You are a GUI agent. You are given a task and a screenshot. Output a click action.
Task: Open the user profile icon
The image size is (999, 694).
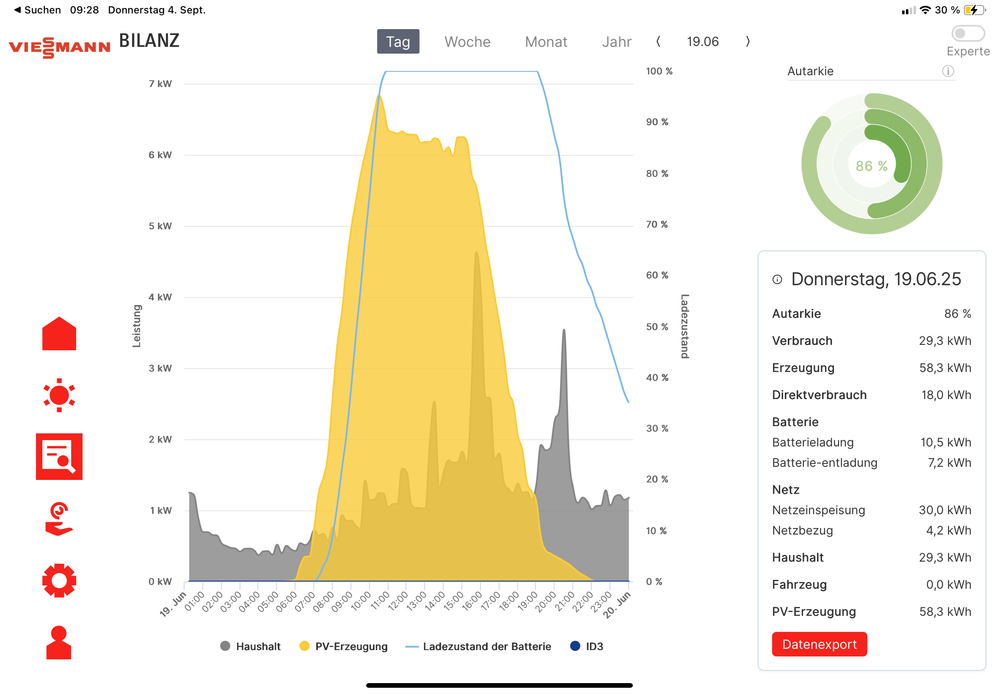(x=59, y=642)
